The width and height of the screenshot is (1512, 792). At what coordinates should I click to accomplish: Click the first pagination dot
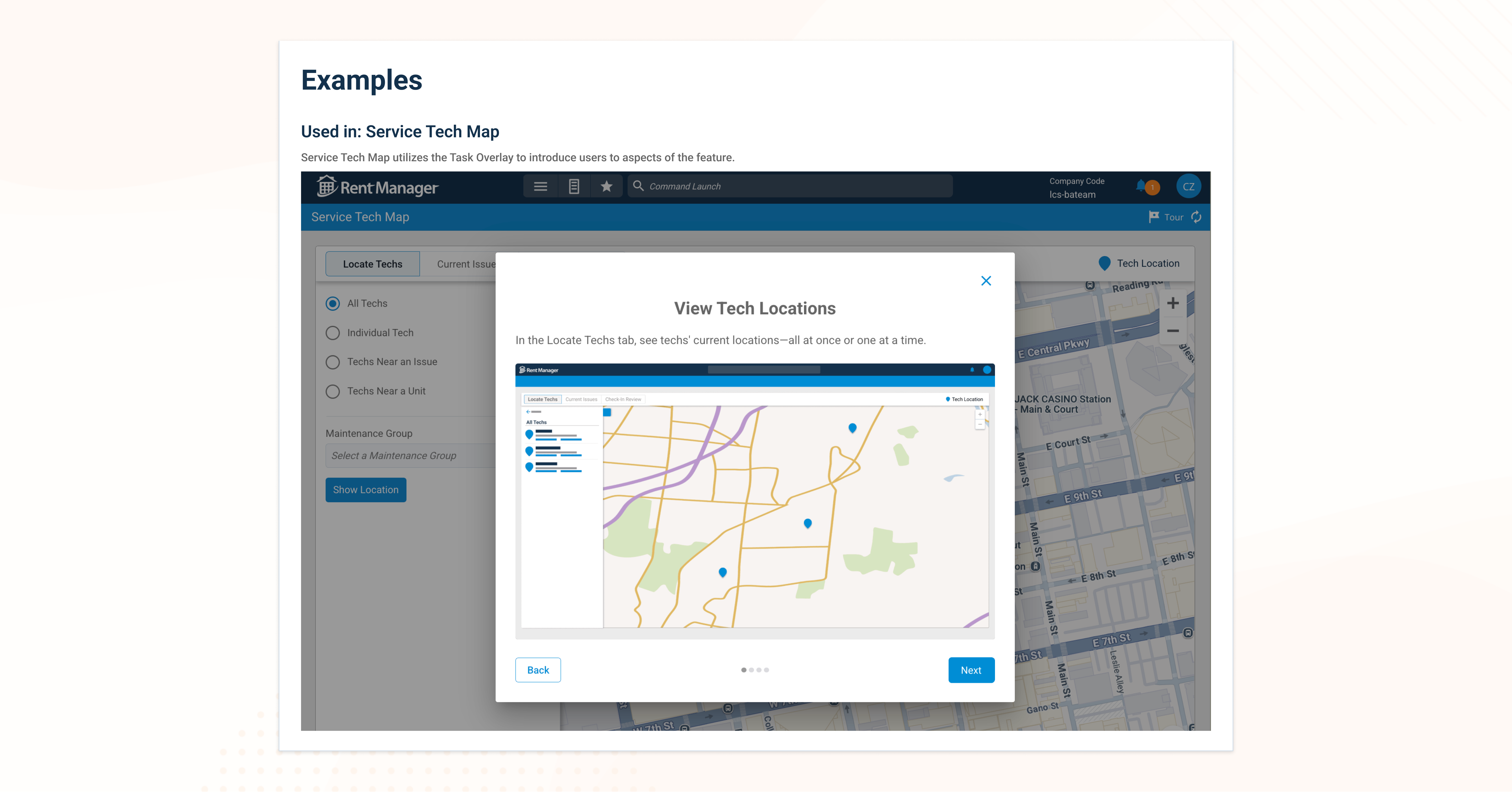coord(744,670)
